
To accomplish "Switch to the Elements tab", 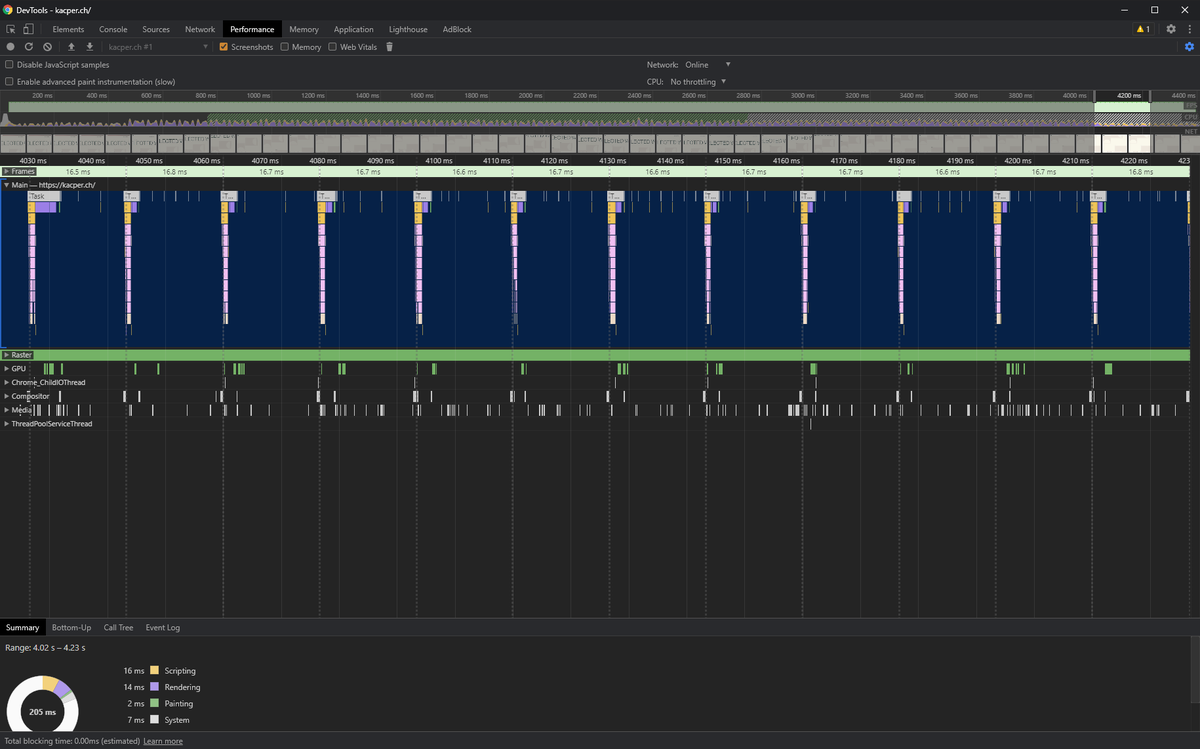I will coord(68,29).
